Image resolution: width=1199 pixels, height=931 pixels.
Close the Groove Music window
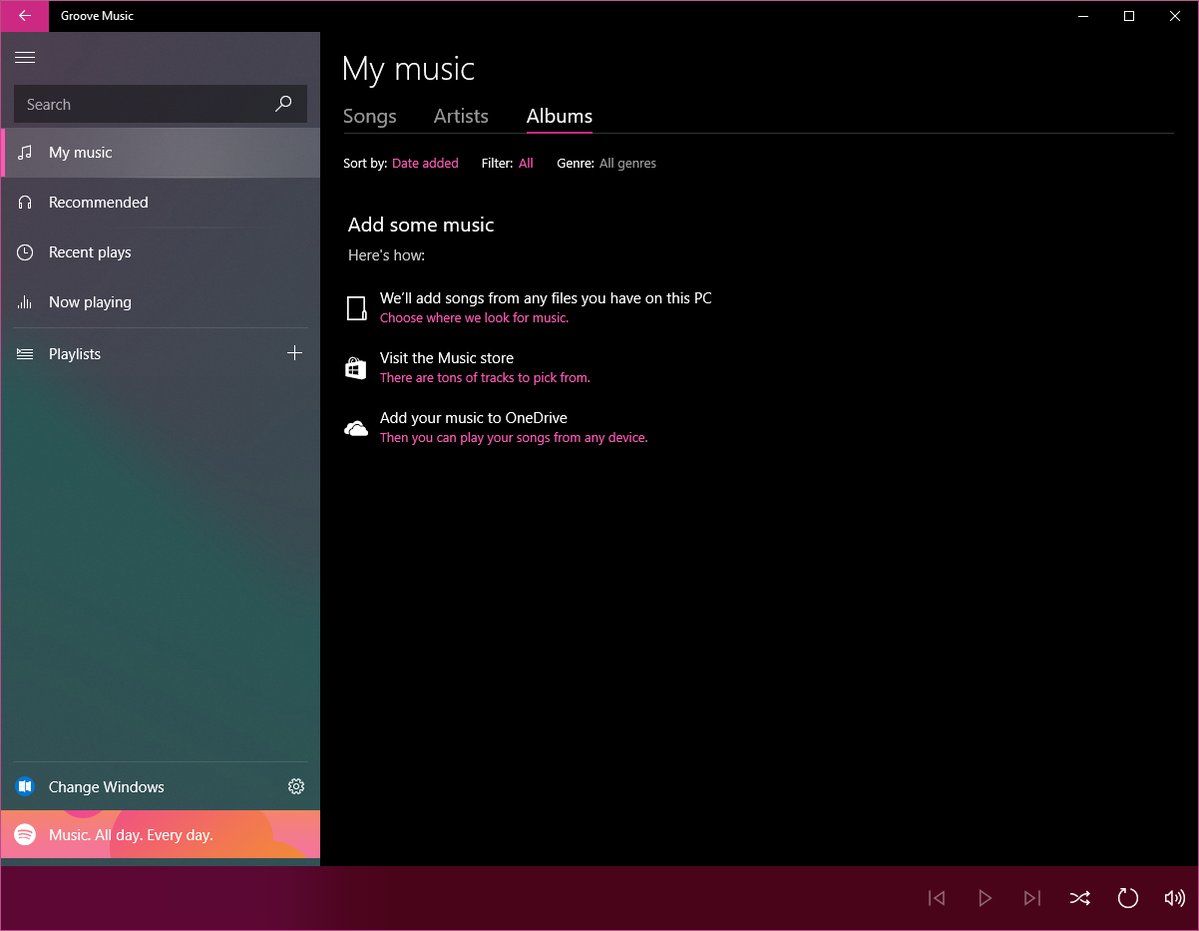[1175, 16]
